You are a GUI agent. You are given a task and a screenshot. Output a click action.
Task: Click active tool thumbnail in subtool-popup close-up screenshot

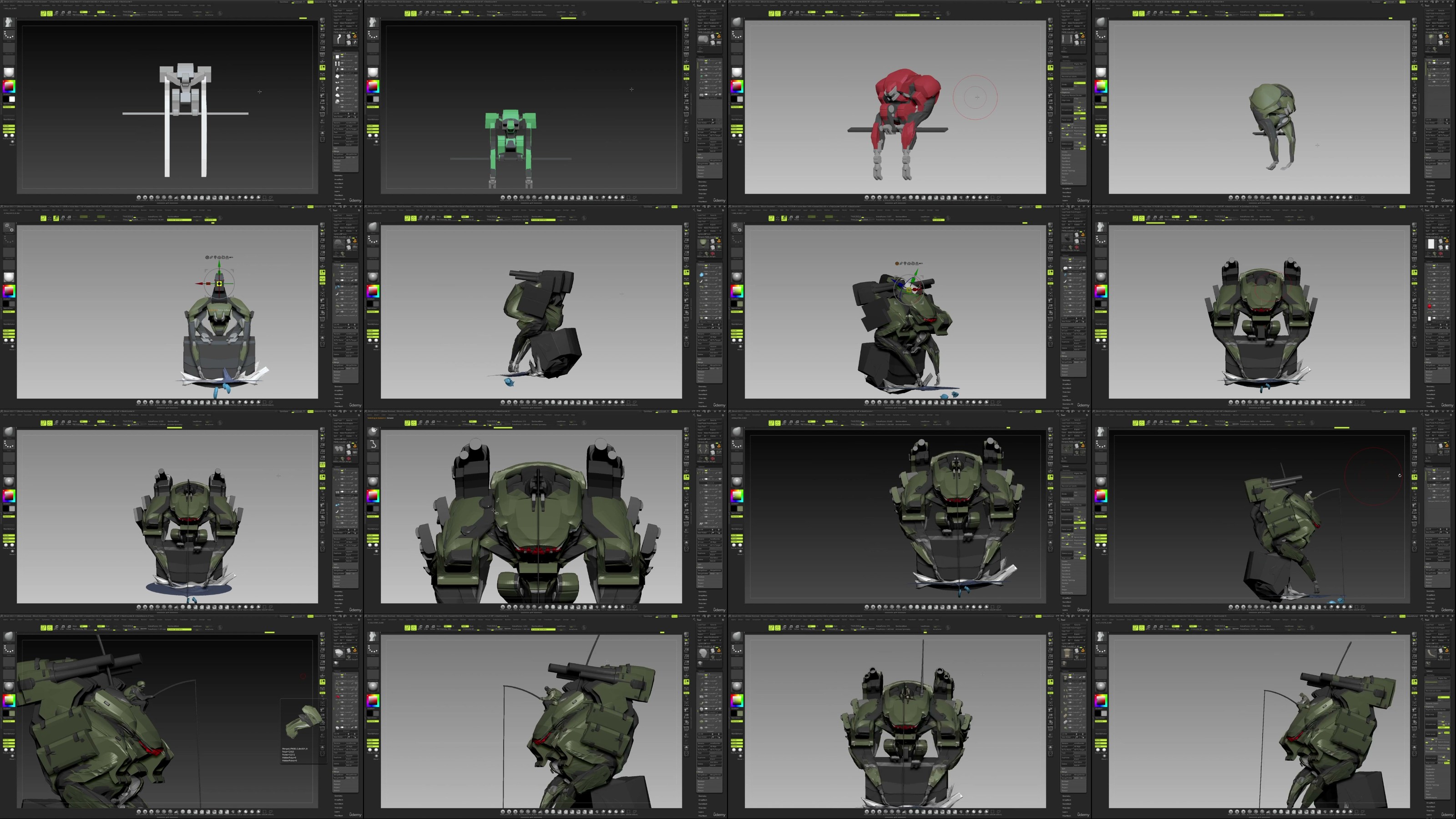click(x=339, y=653)
